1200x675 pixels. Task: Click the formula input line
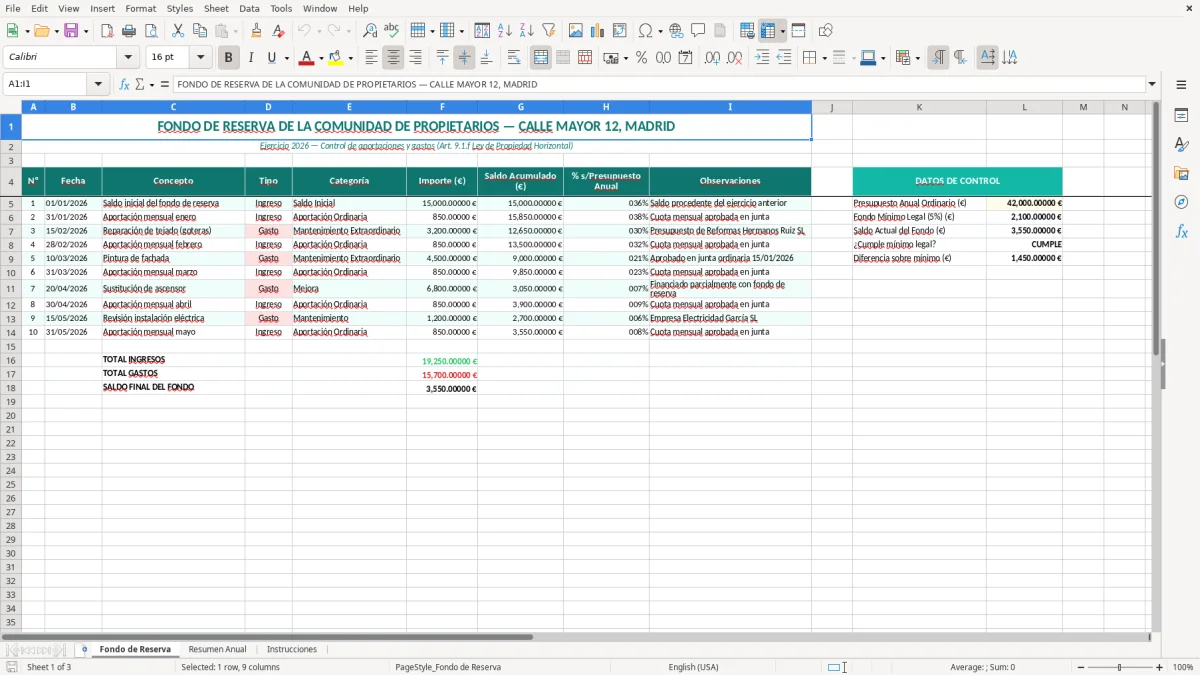(658, 84)
